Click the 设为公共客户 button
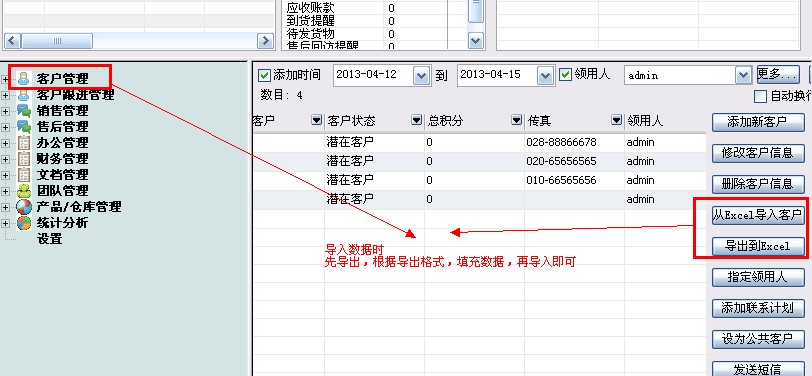The width and height of the screenshot is (812, 376). tap(758, 340)
